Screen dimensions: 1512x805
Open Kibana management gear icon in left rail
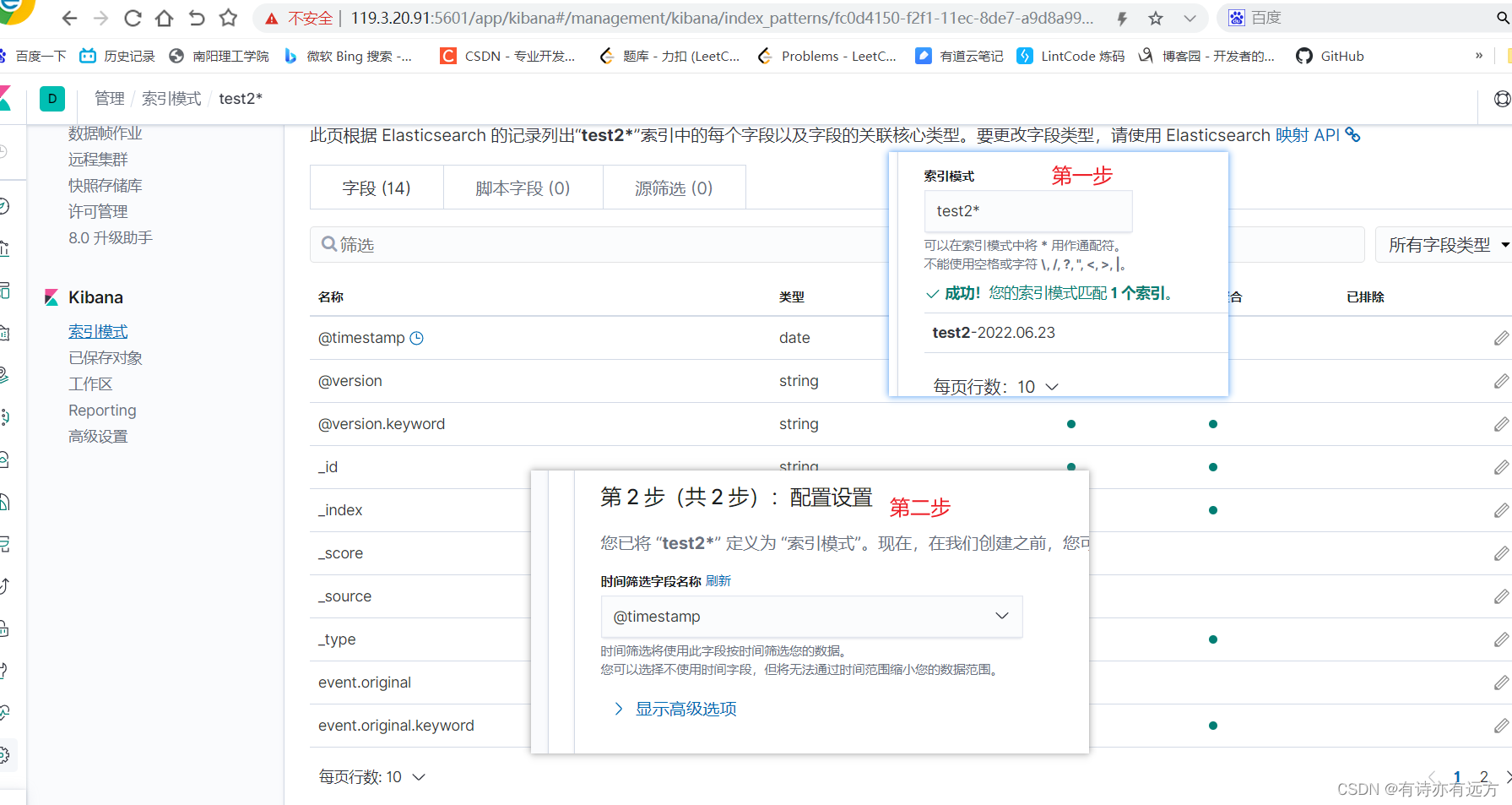[x=4, y=755]
